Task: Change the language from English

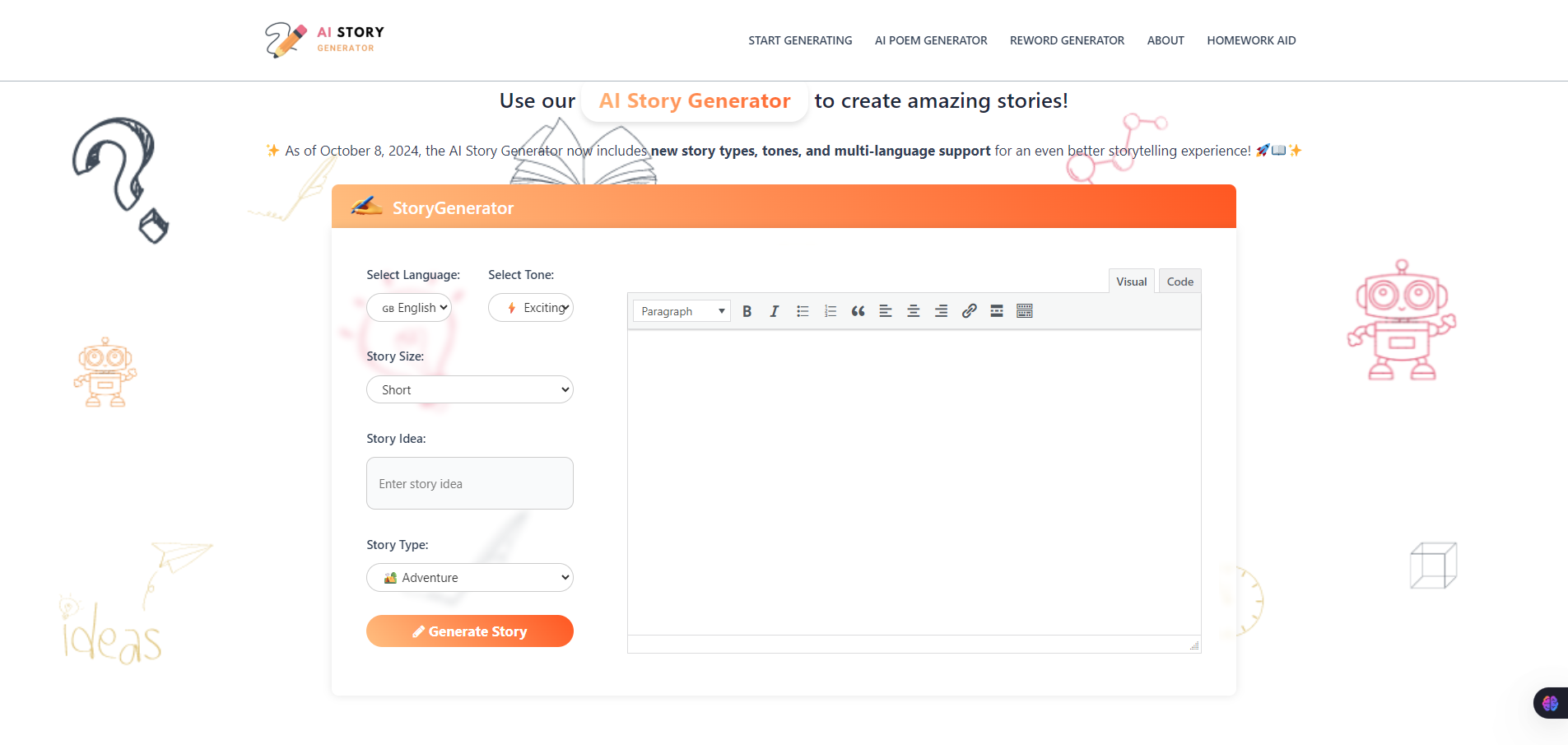Action: coord(409,307)
